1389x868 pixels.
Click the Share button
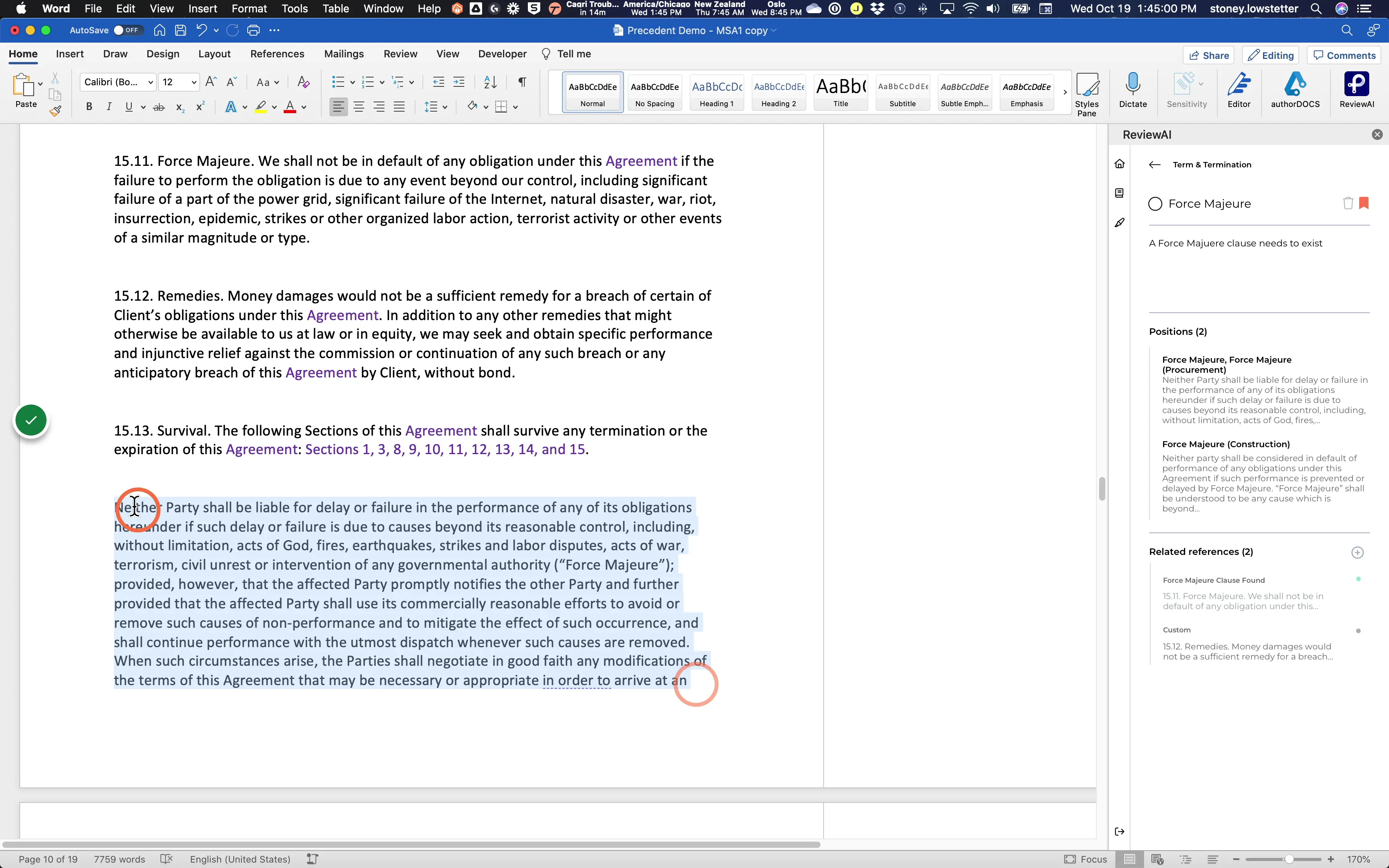point(1208,55)
